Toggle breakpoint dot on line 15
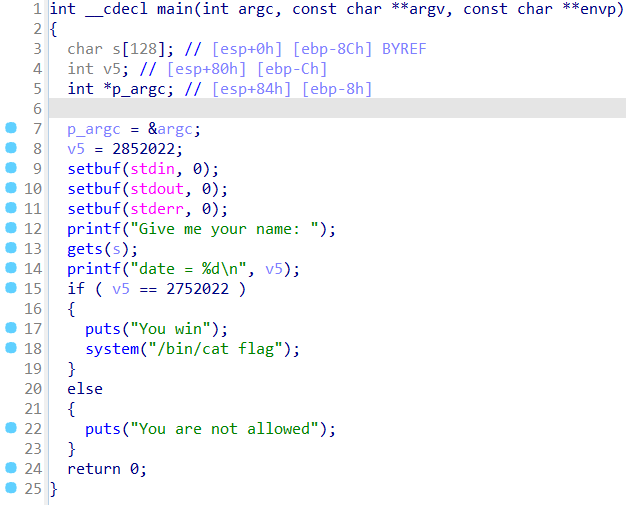 pos(11,287)
